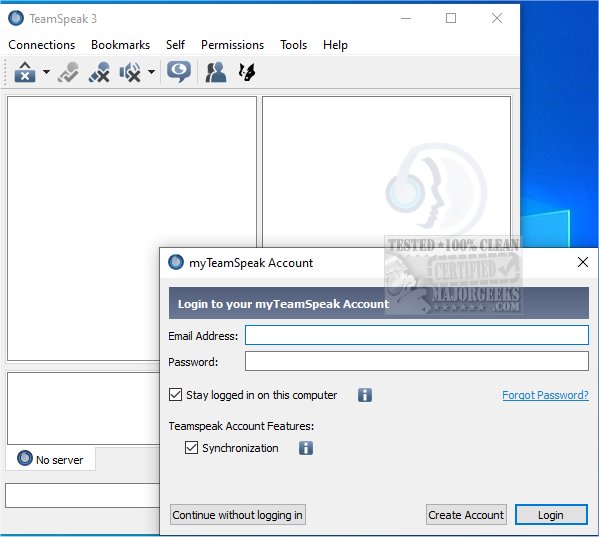Viewport: 599px width, 537px height.
Task: Open the Help menu
Action: pos(335,45)
